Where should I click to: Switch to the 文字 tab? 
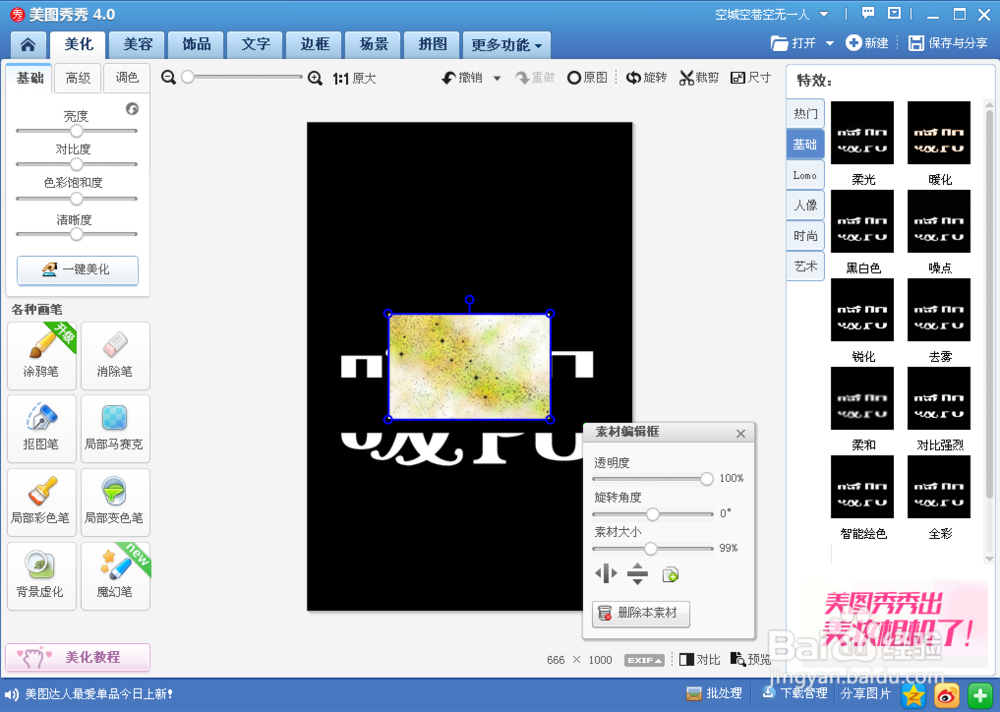tap(256, 45)
